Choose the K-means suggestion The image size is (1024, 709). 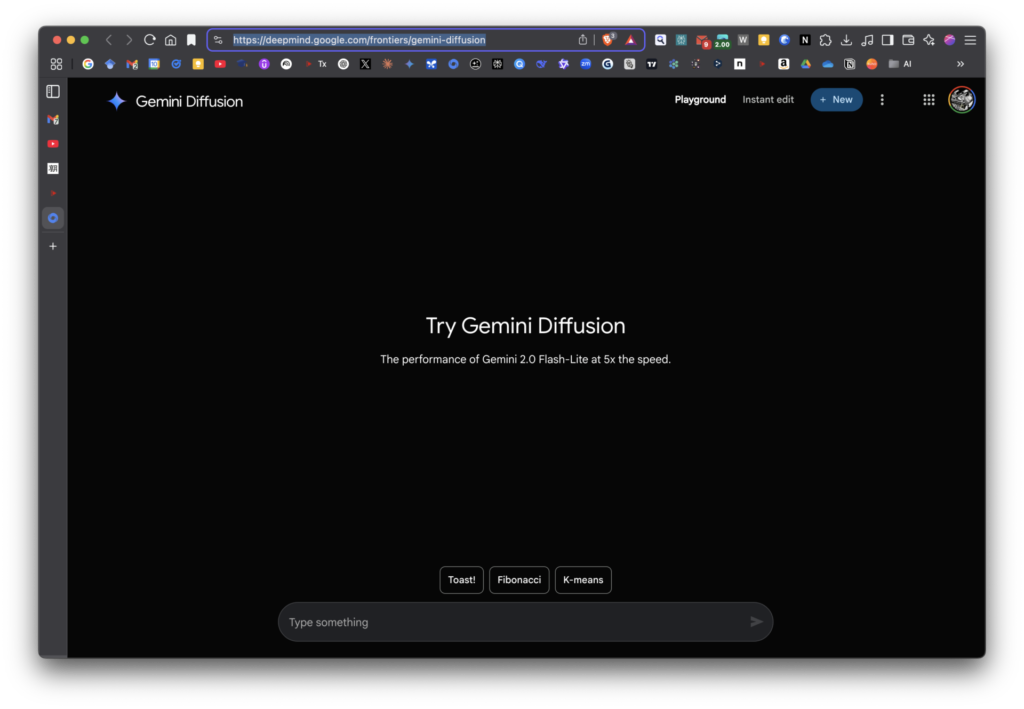583,580
